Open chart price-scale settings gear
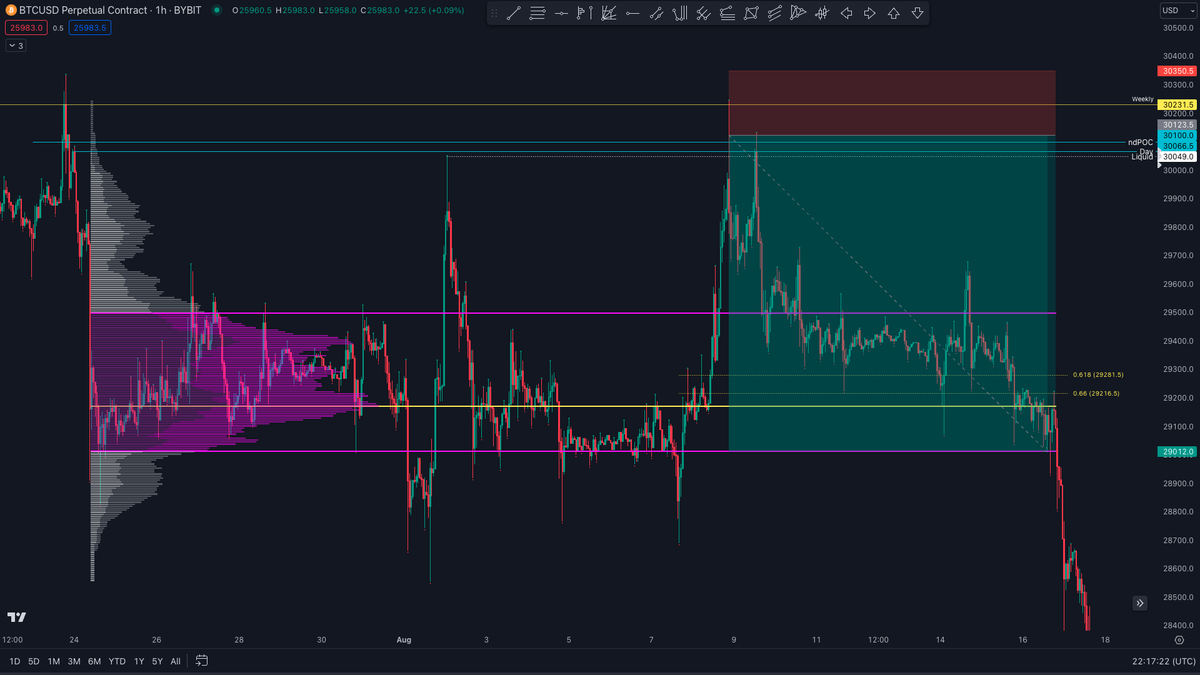 pos(1180,638)
